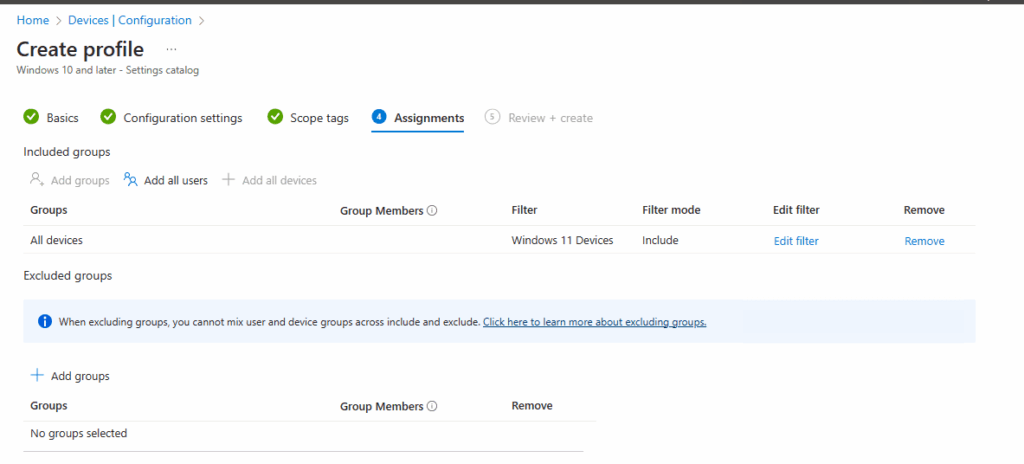The height and width of the screenshot is (464, 1024).
Task: Open the Configuration settings step
Action: pos(182,118)
